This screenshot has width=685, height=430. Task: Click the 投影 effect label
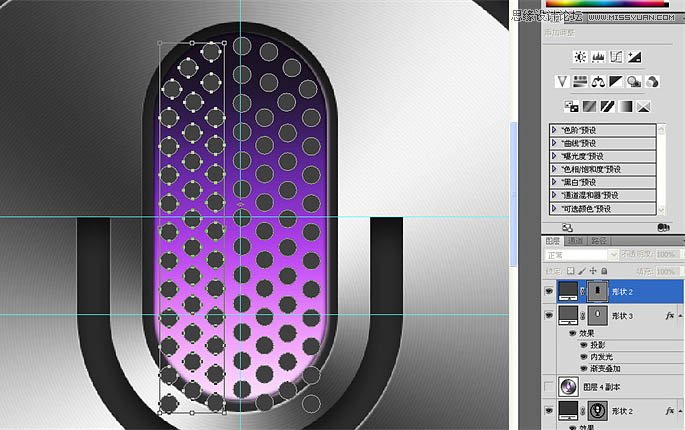click(598, 345)
